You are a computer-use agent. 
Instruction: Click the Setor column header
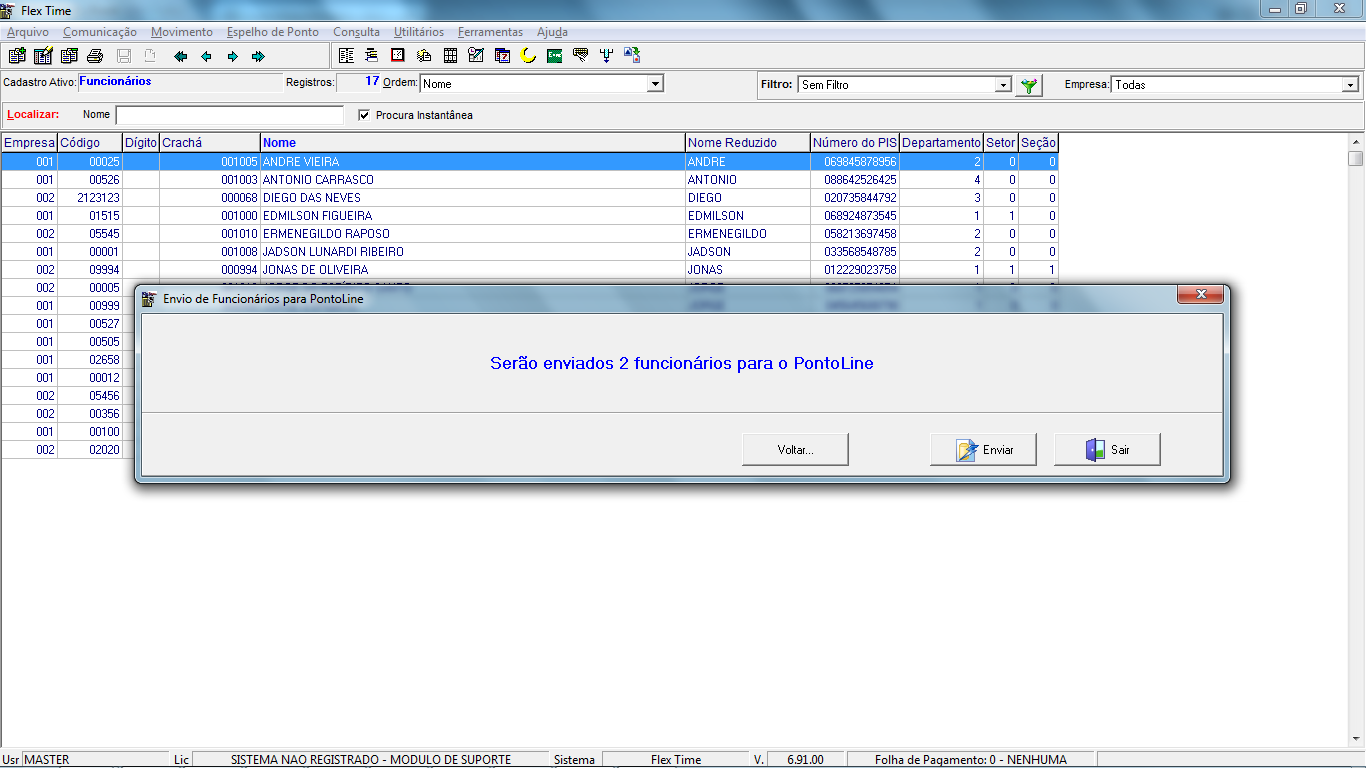tap(1000, 143)
